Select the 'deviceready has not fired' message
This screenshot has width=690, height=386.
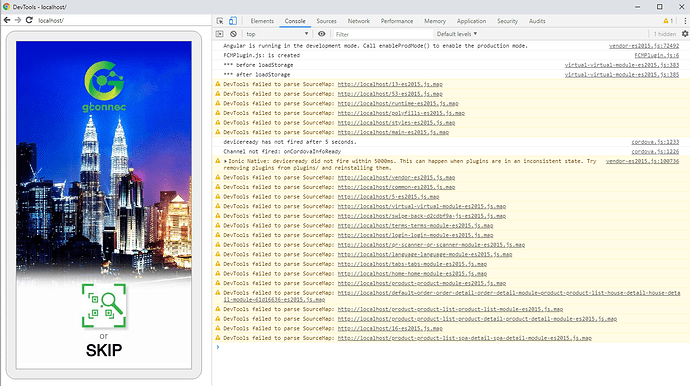[x=290, y=142]
